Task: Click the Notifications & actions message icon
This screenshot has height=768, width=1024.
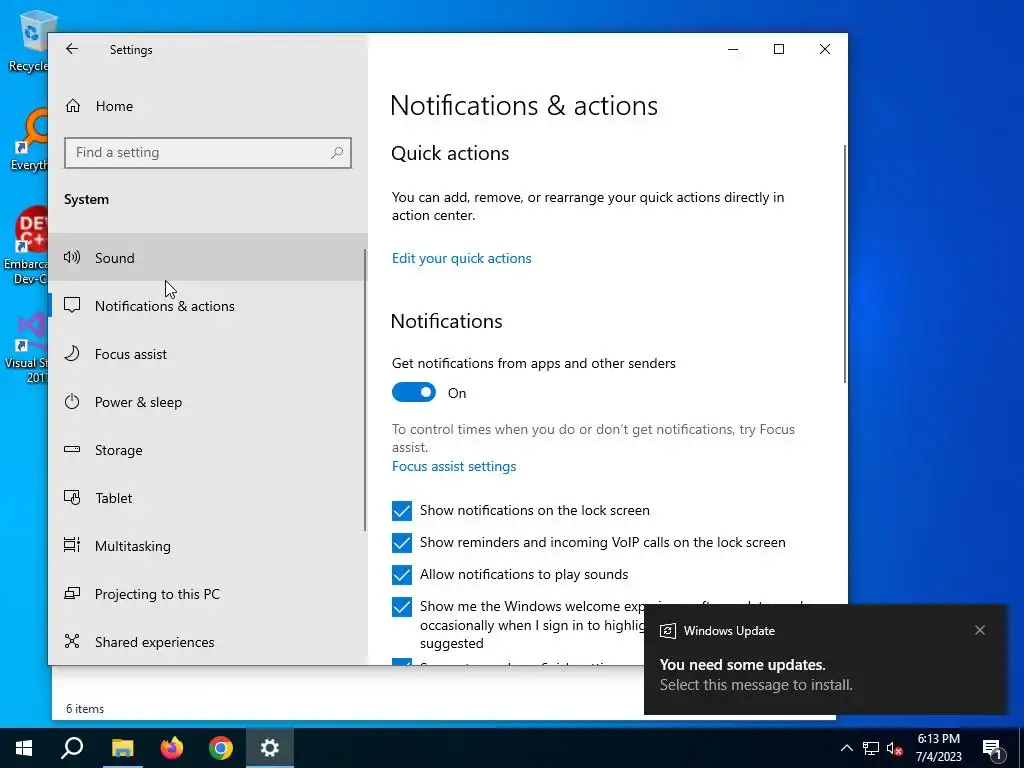Action: click(x=72, y=305)
